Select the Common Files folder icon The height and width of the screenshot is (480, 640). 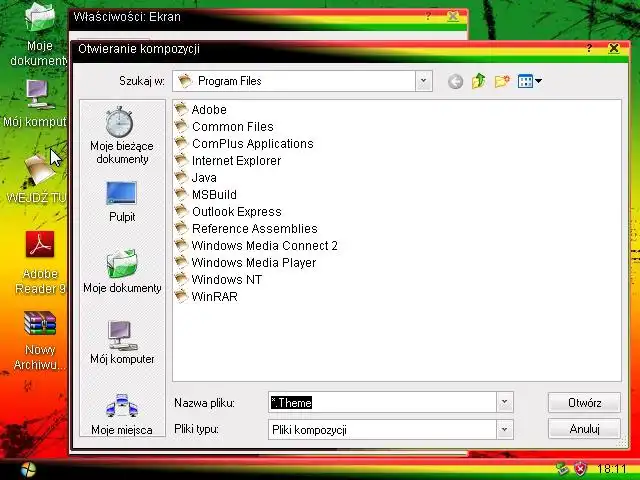[x=181, y=126]
